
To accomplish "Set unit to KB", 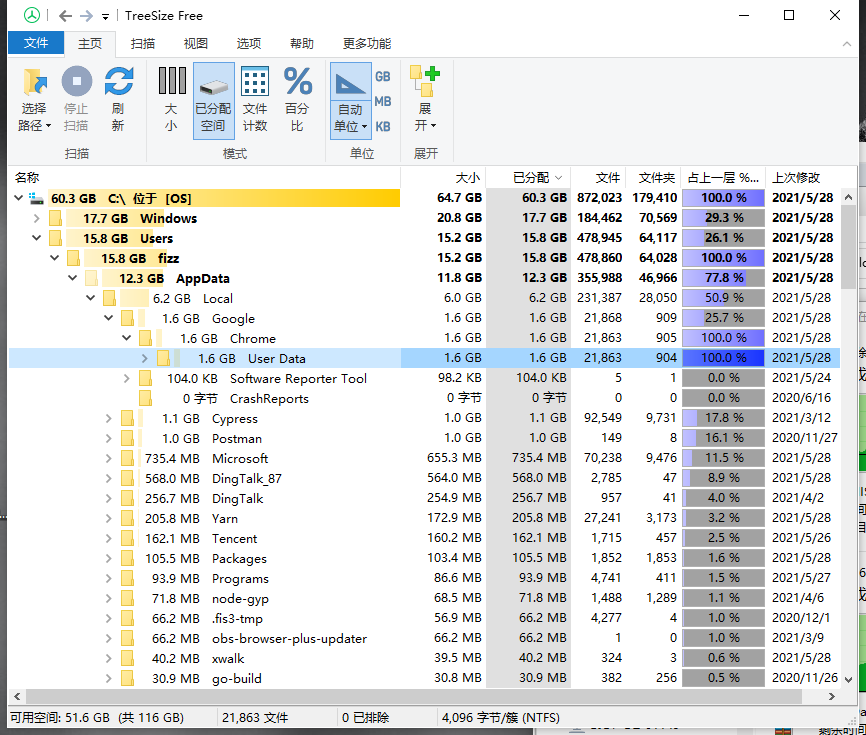I will 383,126.
